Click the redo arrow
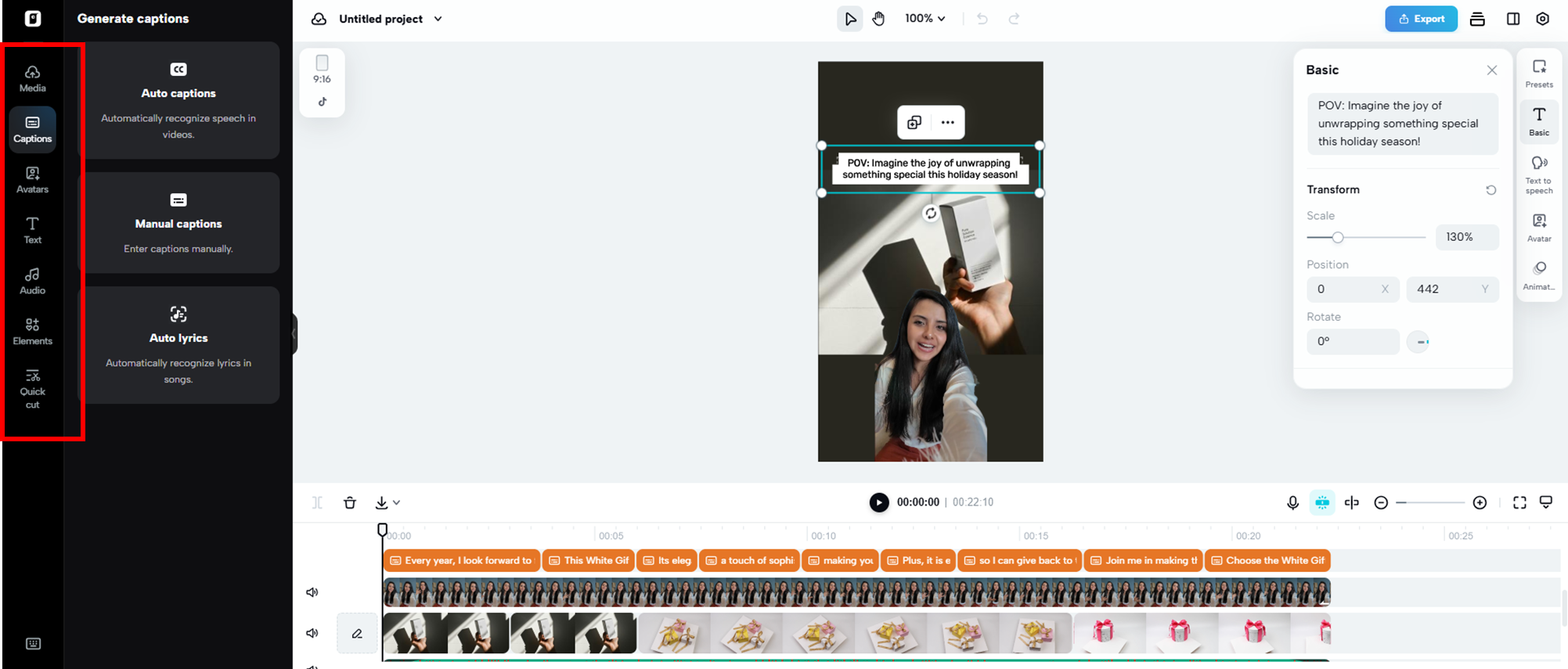Screen dimensions: 1568x669 [1014, 19]
